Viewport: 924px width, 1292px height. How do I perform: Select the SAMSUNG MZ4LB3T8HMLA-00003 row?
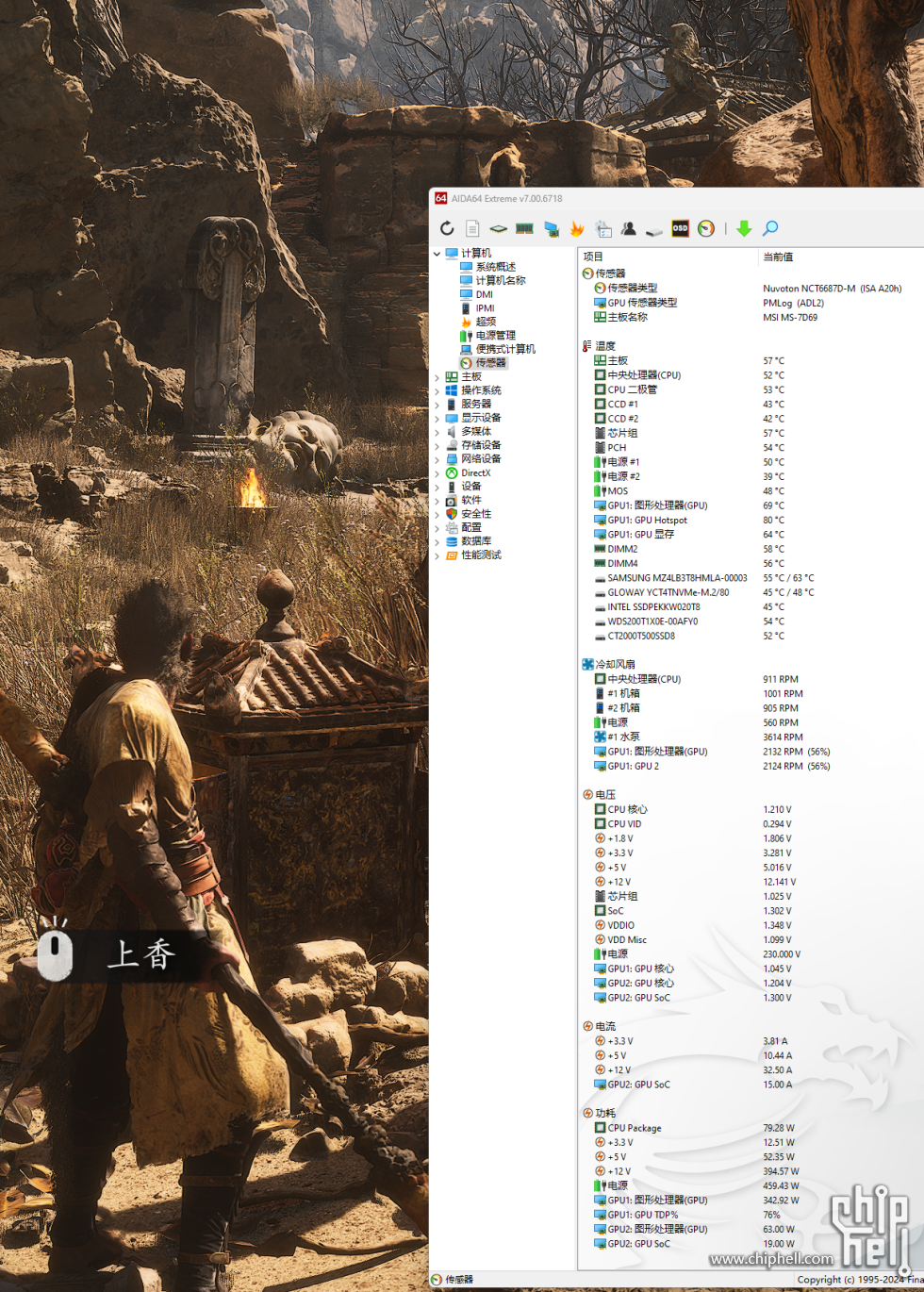click(751, 578)
